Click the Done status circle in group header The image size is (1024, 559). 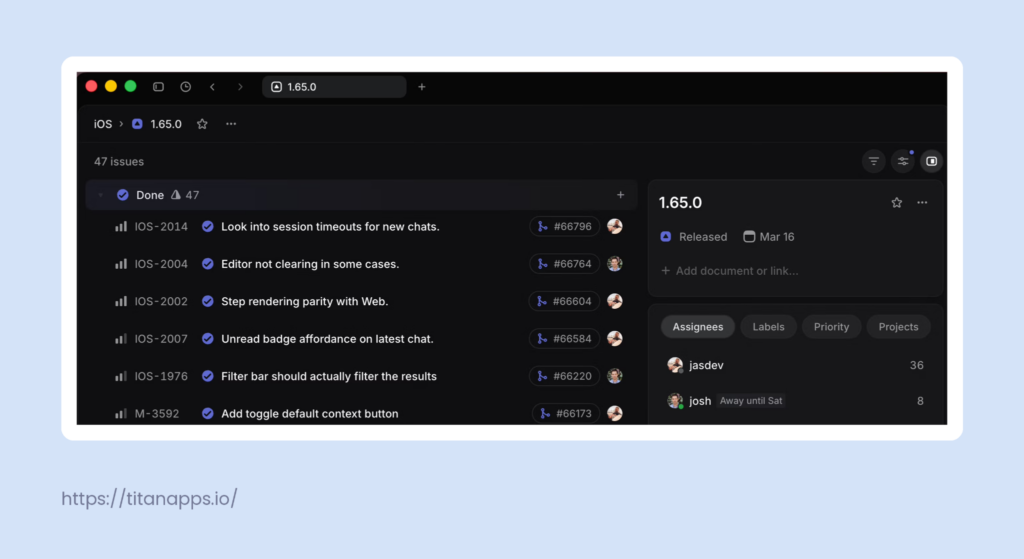coord(122,195)
